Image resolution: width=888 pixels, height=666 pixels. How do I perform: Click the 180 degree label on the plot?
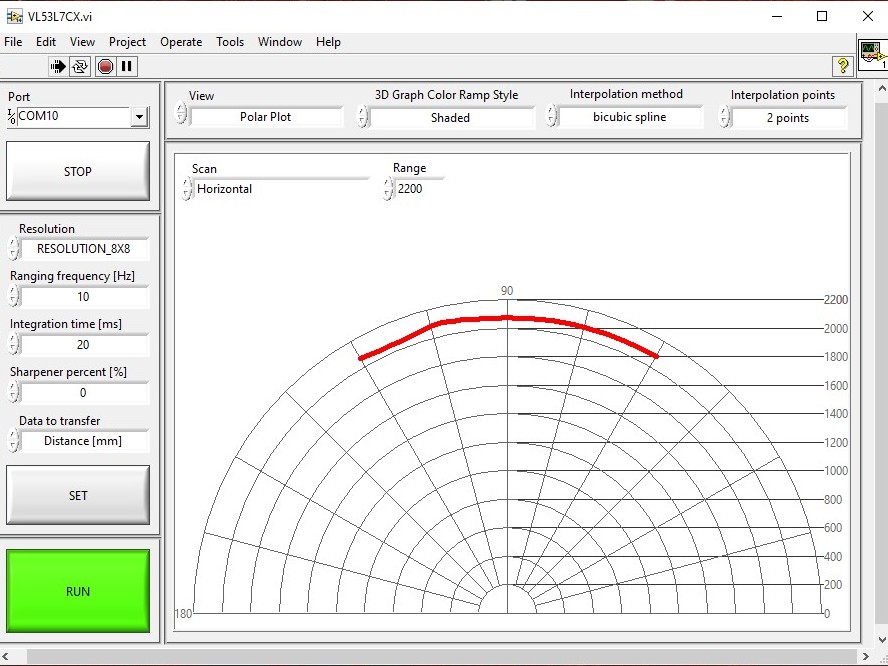pyautogui.click(x=183, y=613)
